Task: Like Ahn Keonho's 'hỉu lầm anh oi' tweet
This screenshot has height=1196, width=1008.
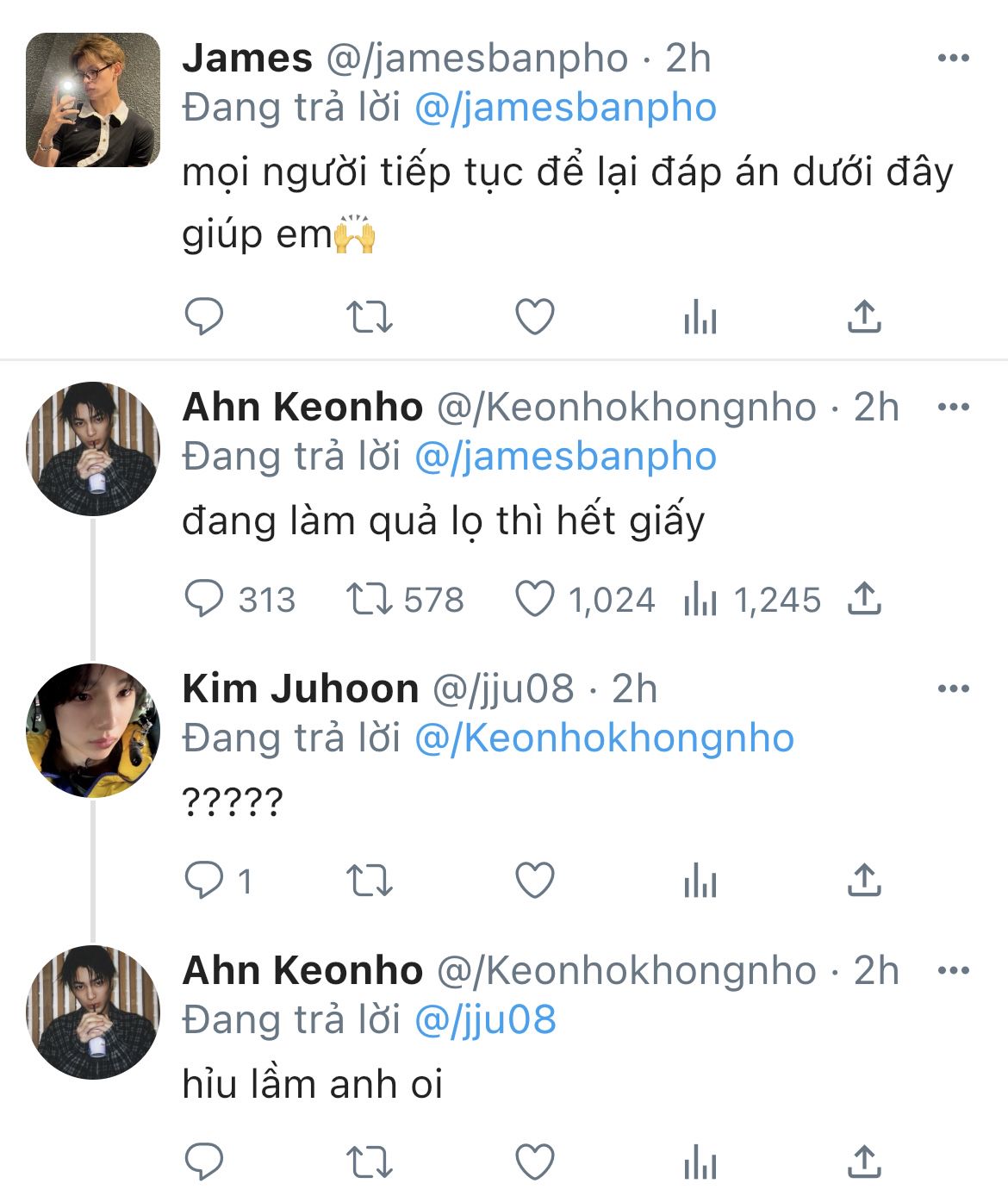Action: (x=534, y=1162)
